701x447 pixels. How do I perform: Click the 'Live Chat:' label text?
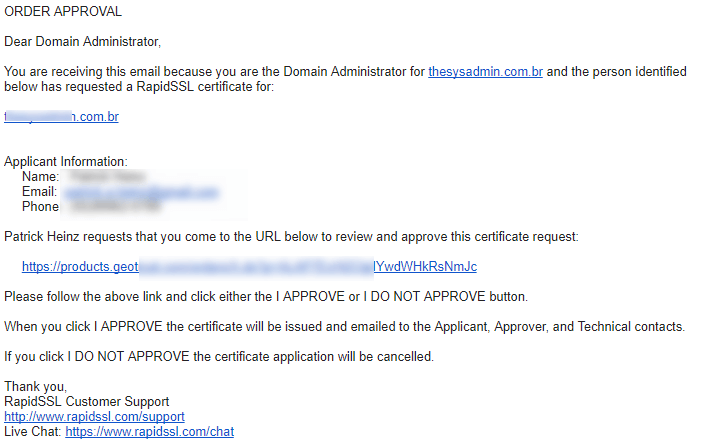tap(33, 432)
